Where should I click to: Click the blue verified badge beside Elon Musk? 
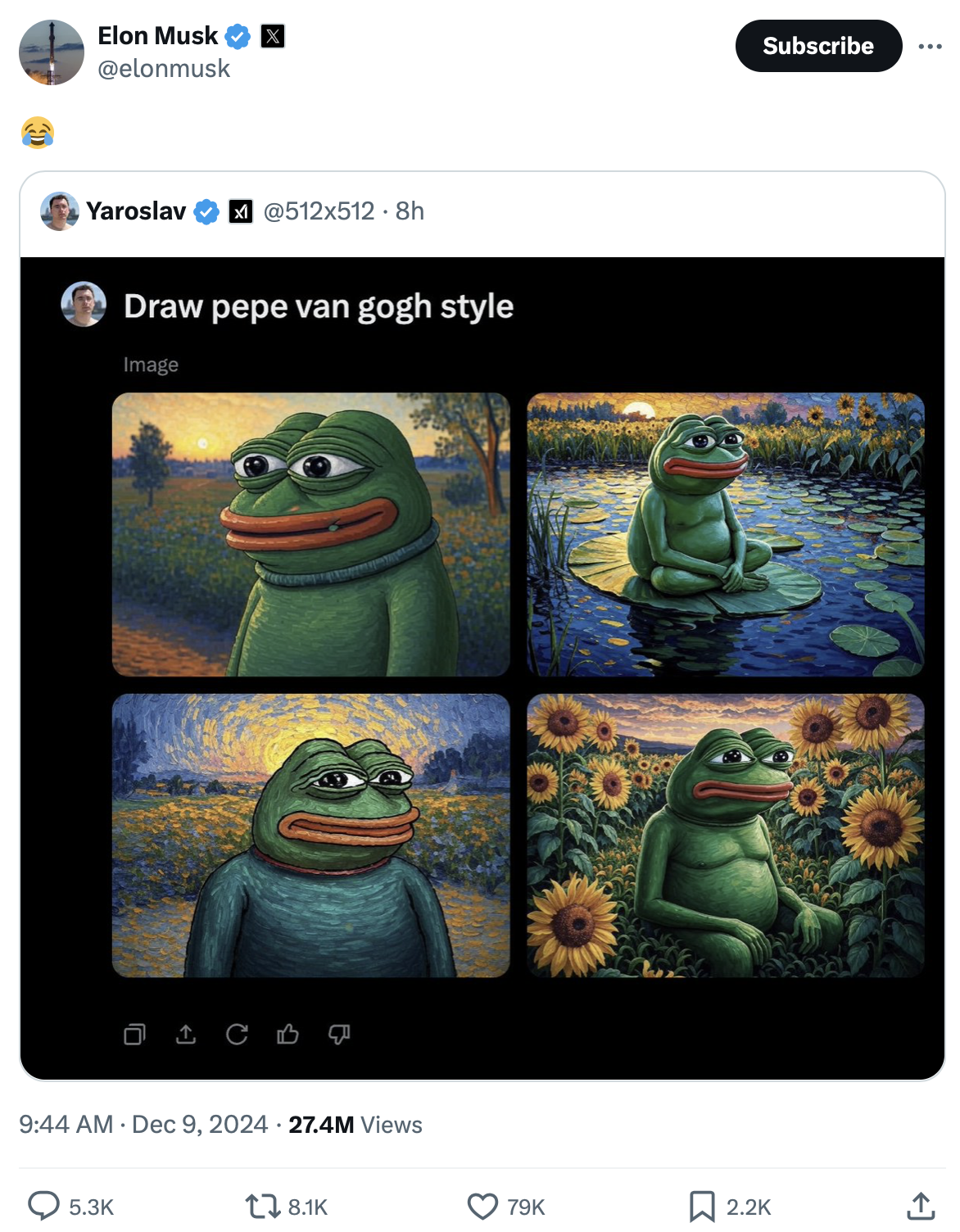click(x=238, y=36)
